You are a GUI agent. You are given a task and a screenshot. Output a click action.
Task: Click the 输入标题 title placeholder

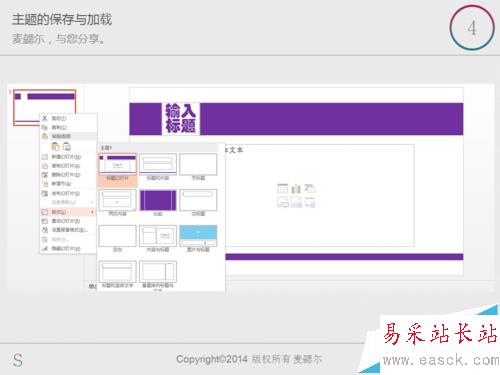coord(180,119)
